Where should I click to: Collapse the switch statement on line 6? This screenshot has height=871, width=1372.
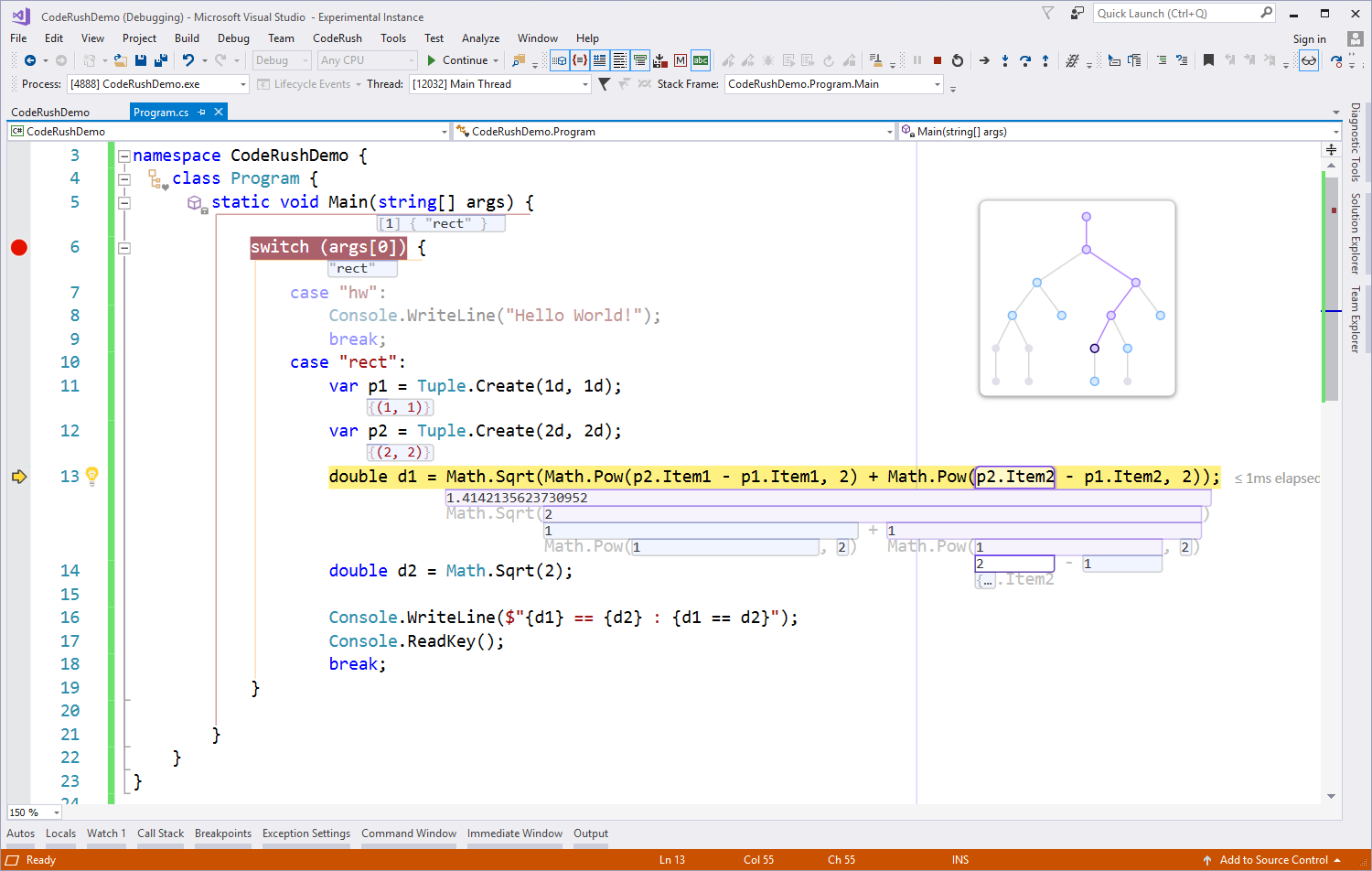tap(124, 247)
